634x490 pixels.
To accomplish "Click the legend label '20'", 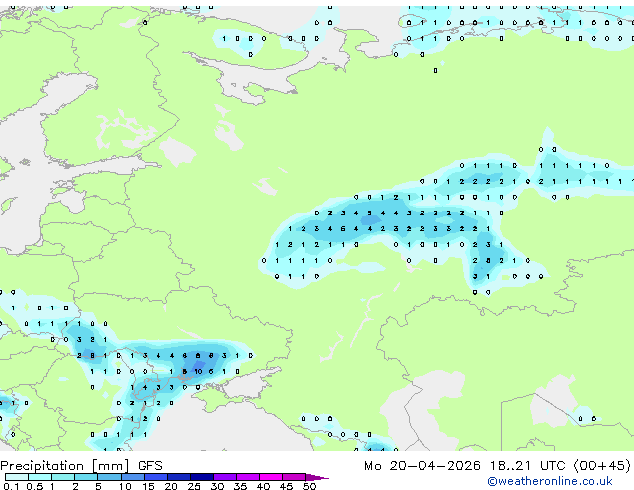I will click(171, 486).
